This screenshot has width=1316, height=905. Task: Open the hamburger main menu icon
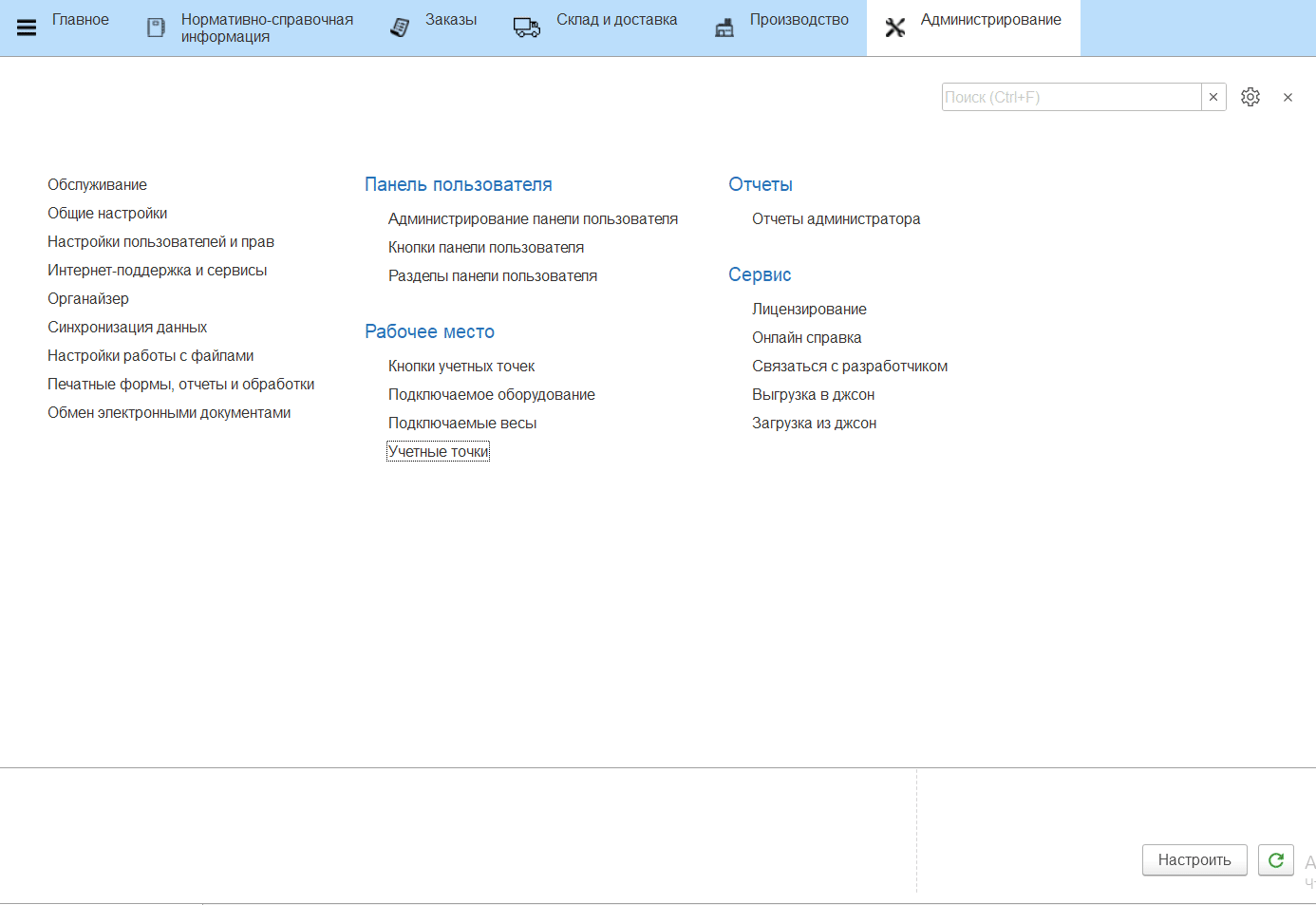(x=27, y=28)
